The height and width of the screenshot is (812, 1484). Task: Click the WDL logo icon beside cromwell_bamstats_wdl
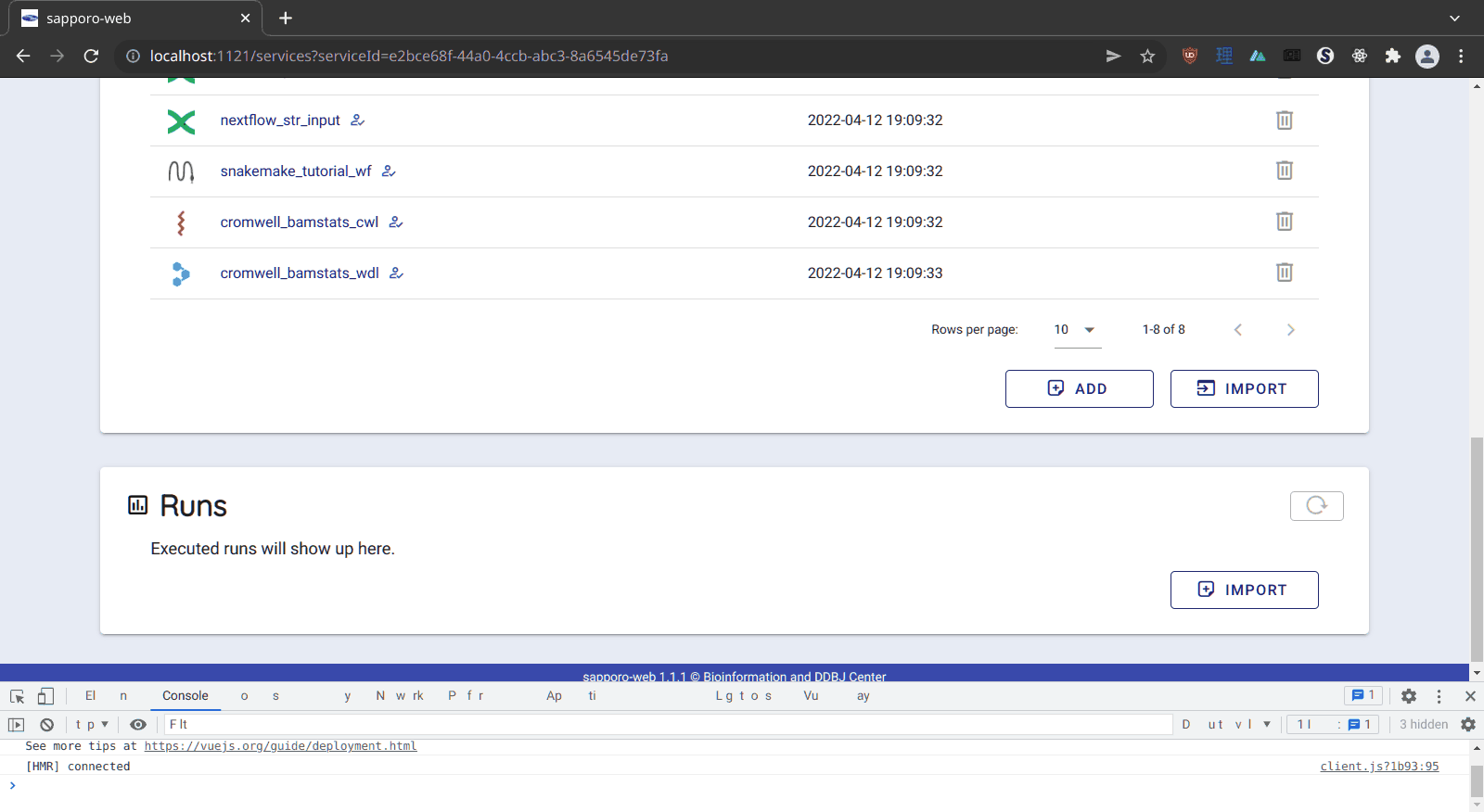tap(181, 273)
